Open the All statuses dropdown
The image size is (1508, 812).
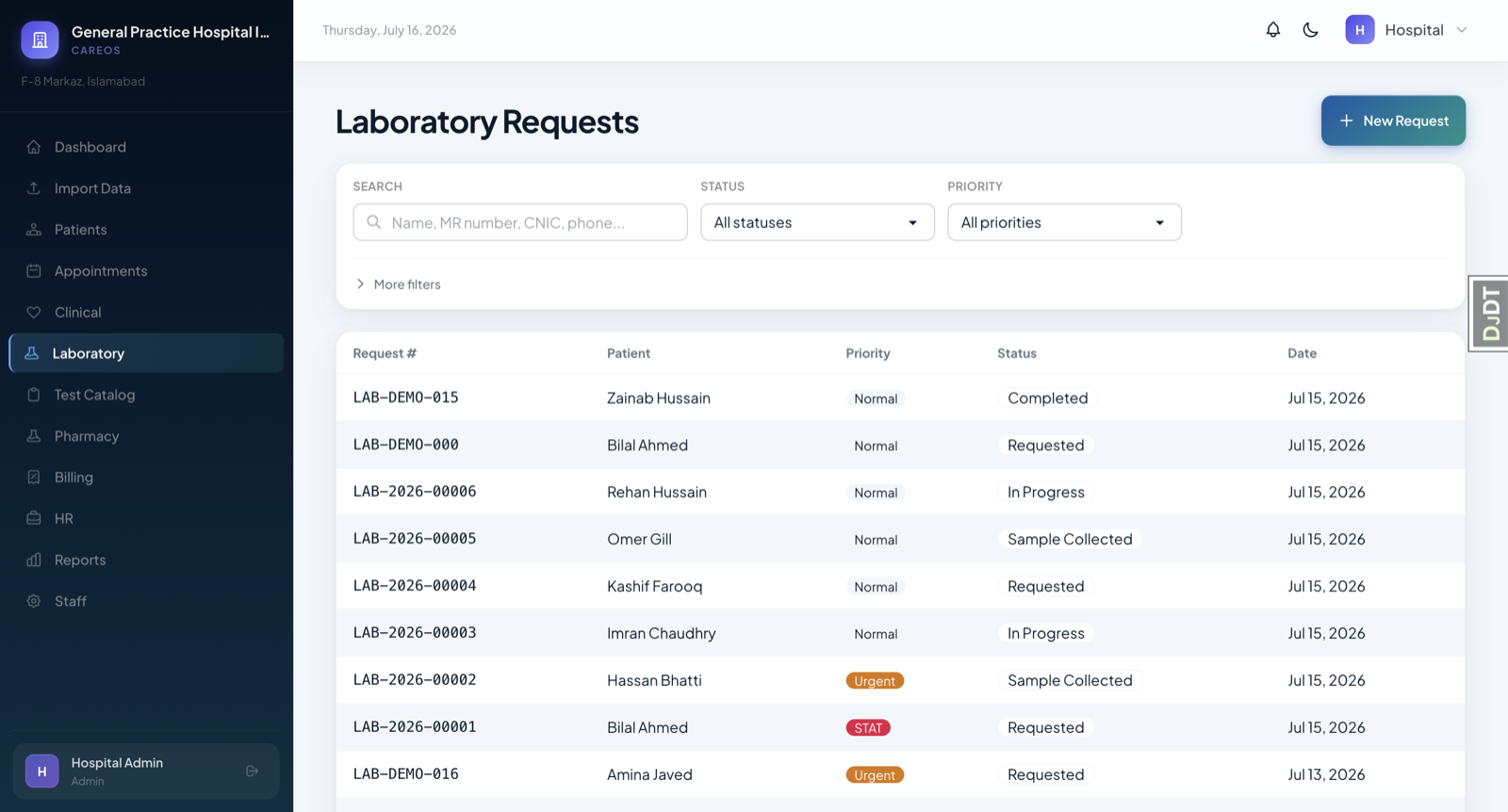click(817, 222)
